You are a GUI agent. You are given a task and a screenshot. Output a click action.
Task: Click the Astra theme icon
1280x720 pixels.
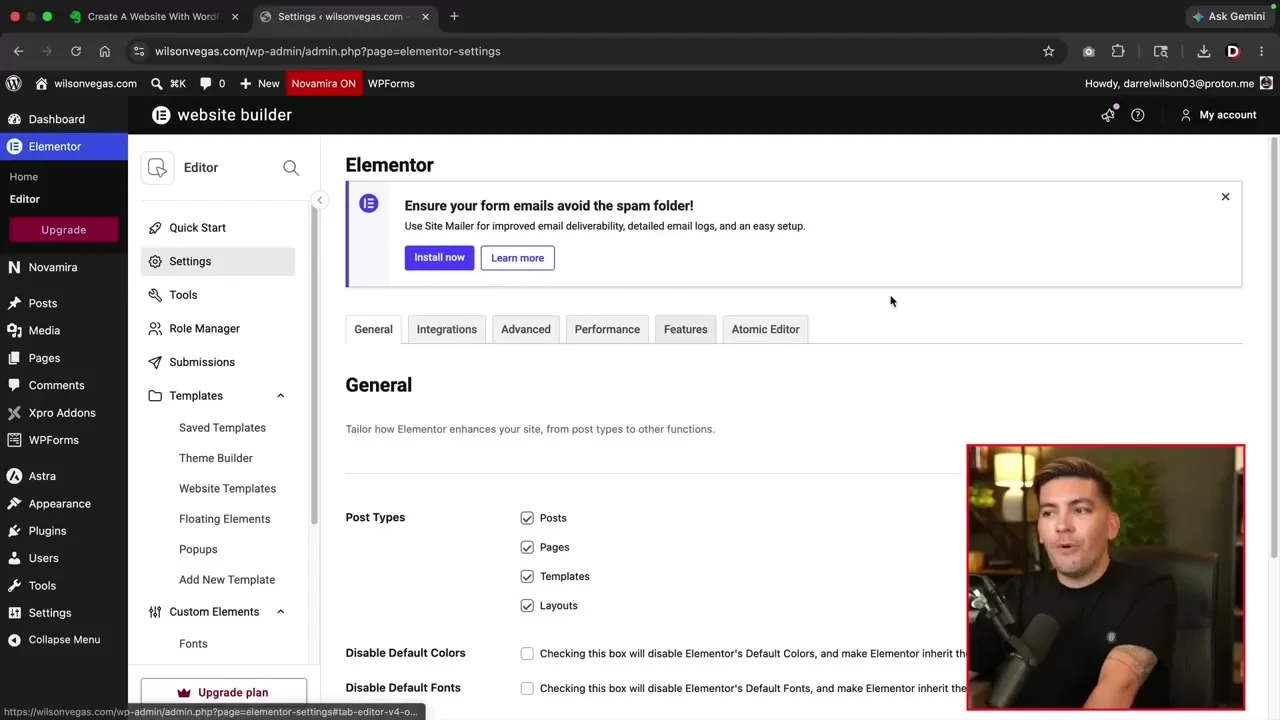pyautogui.click(x=14, y=476)
